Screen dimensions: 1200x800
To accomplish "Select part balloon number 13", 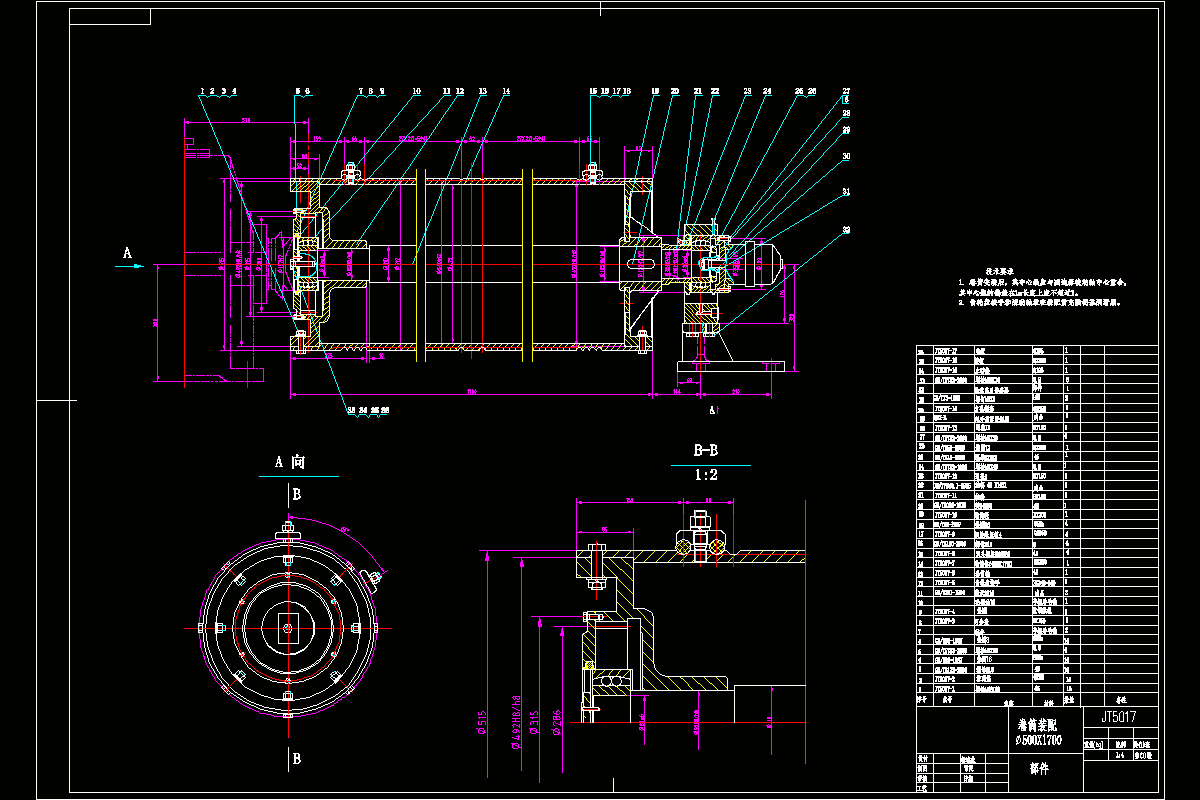I will click(x=482, y=92).
